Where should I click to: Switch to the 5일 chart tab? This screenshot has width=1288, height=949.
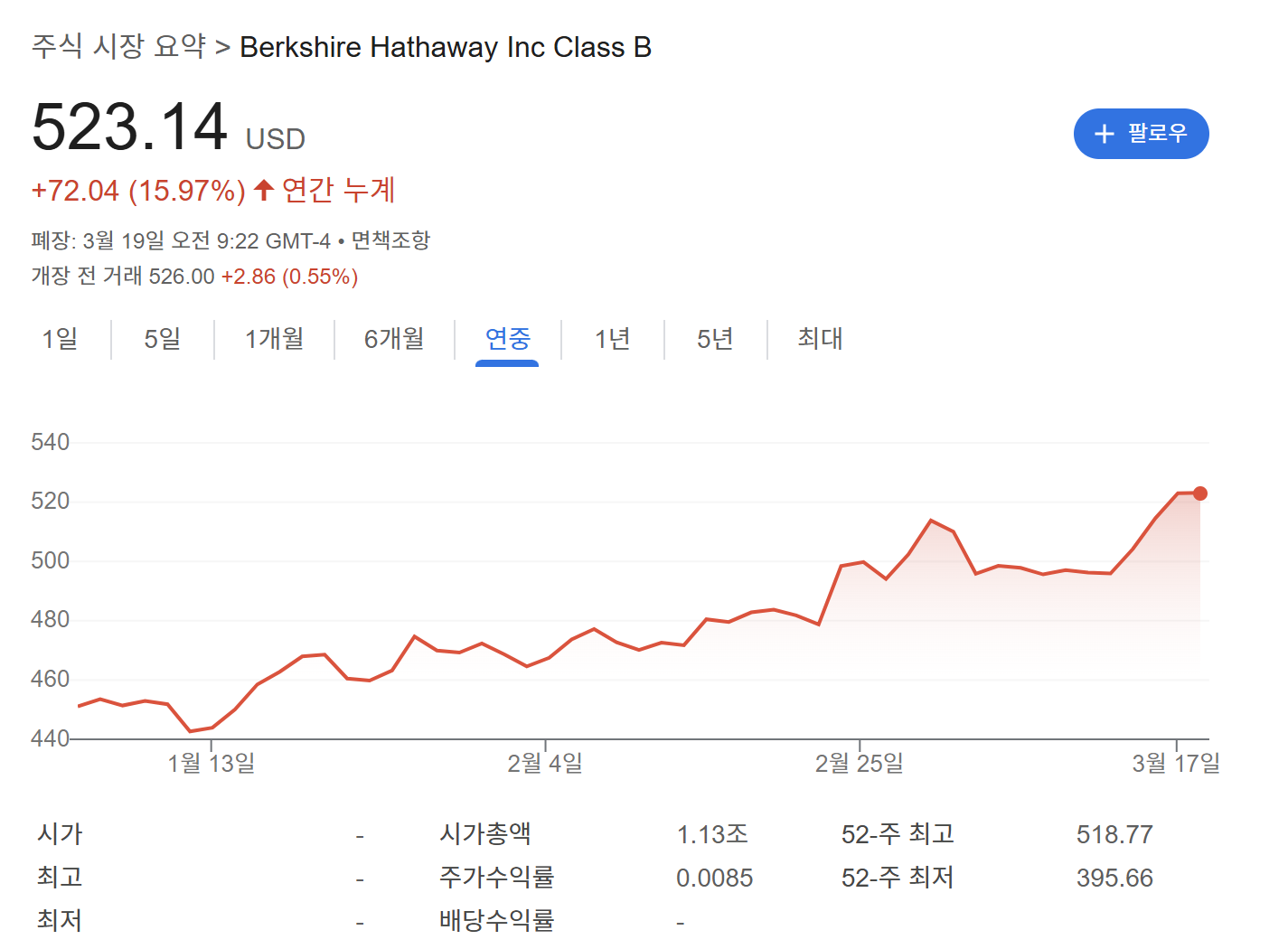163,339
